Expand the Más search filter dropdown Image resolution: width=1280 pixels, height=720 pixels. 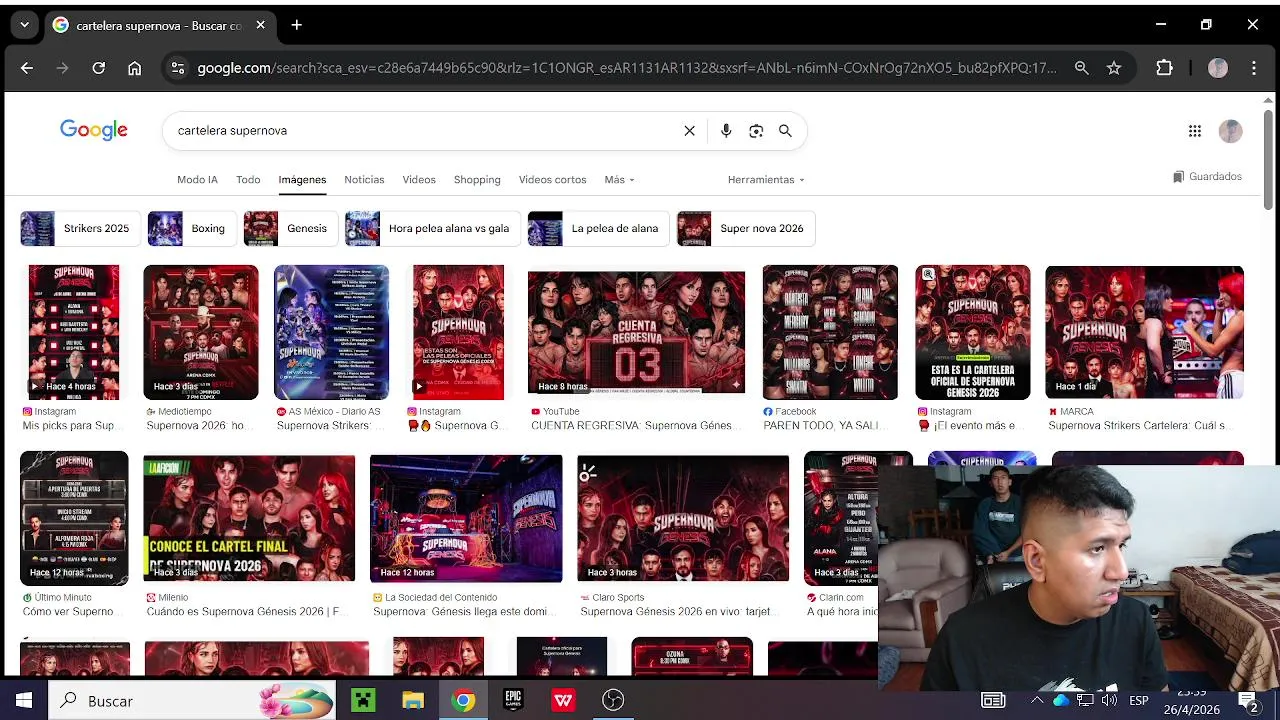tap(619, 180)
